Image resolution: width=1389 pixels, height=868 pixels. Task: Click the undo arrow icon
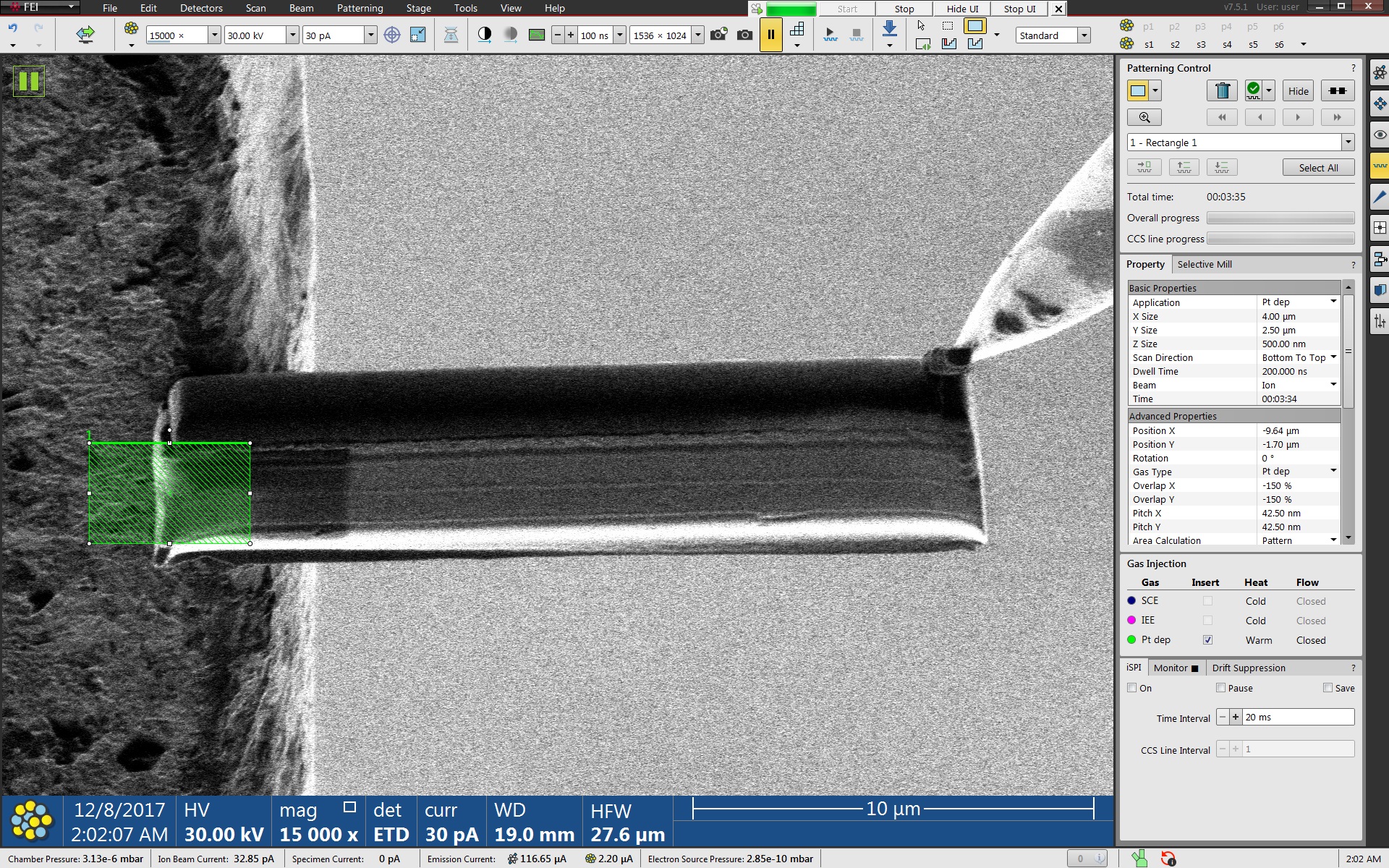[13, 28]
